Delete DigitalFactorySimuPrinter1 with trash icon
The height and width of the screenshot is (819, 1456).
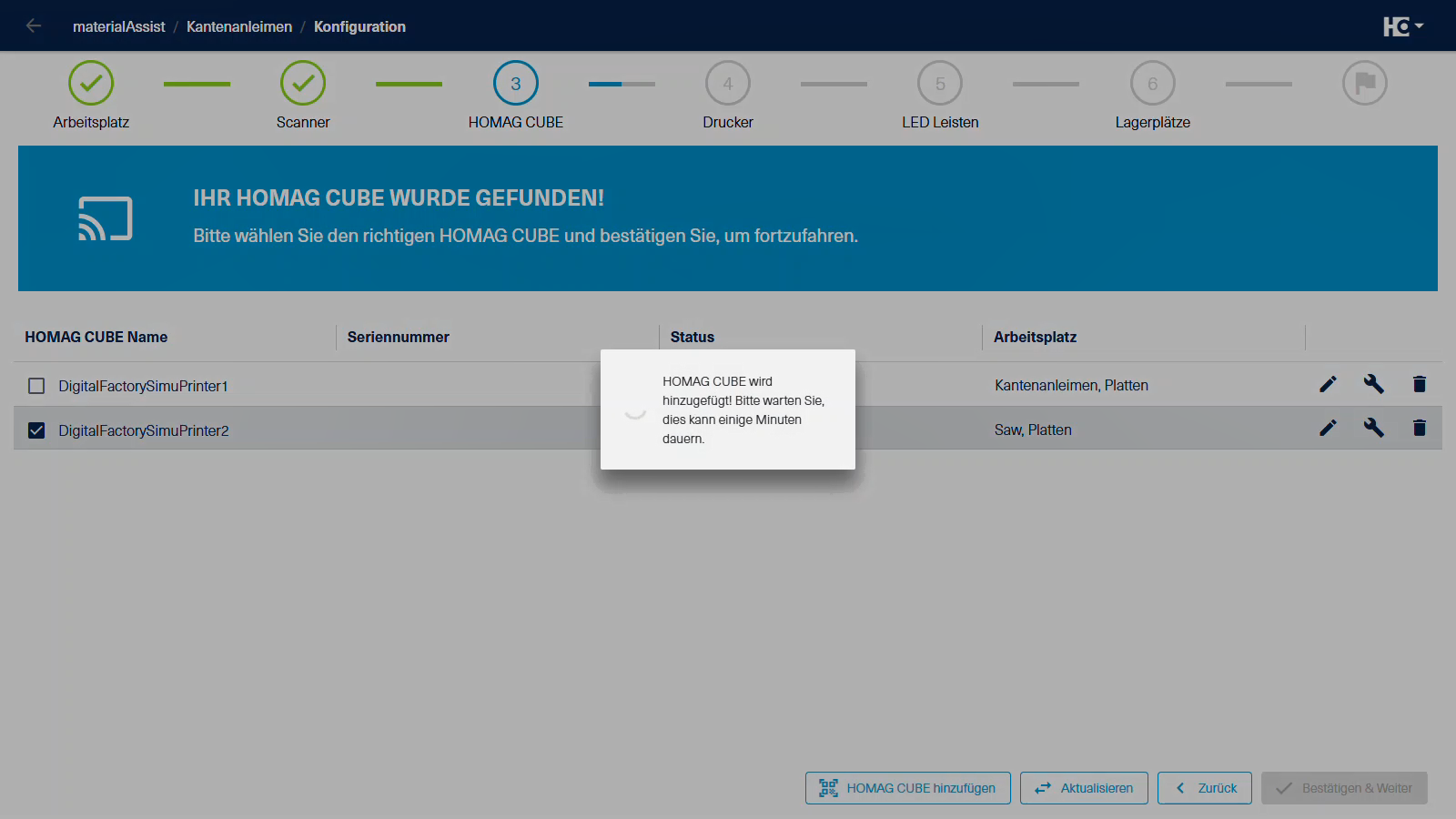pos(1420,384)
